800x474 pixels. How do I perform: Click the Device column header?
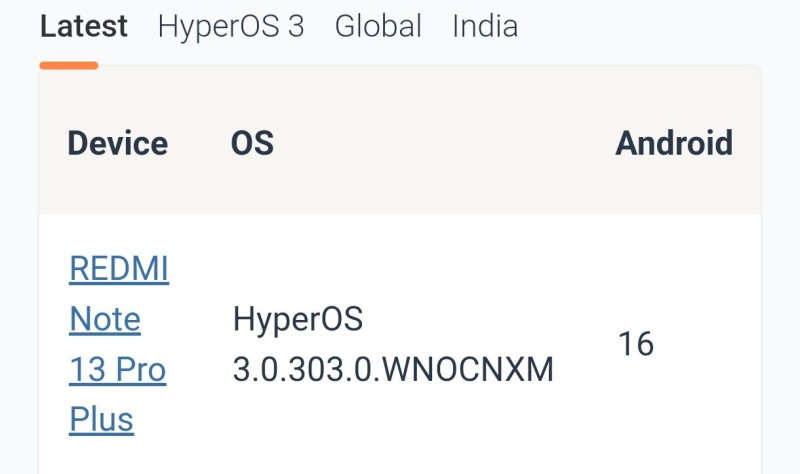(117, 143)
